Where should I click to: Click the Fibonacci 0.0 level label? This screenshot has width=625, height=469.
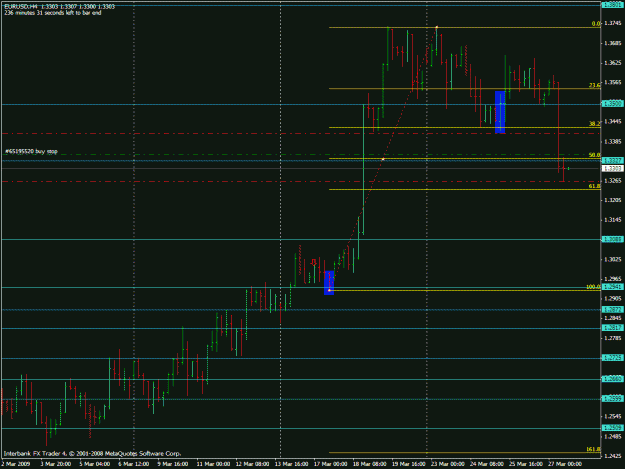pyautogui.click(x=596, y=24)
